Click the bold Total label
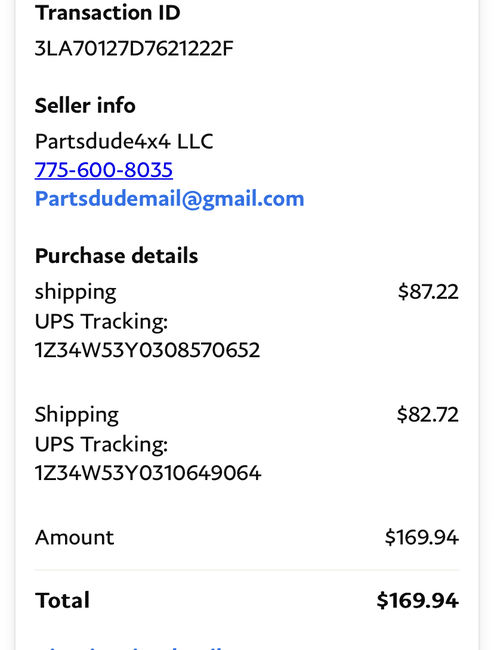This screenshot has height=650, width=494. pos(62,601)
